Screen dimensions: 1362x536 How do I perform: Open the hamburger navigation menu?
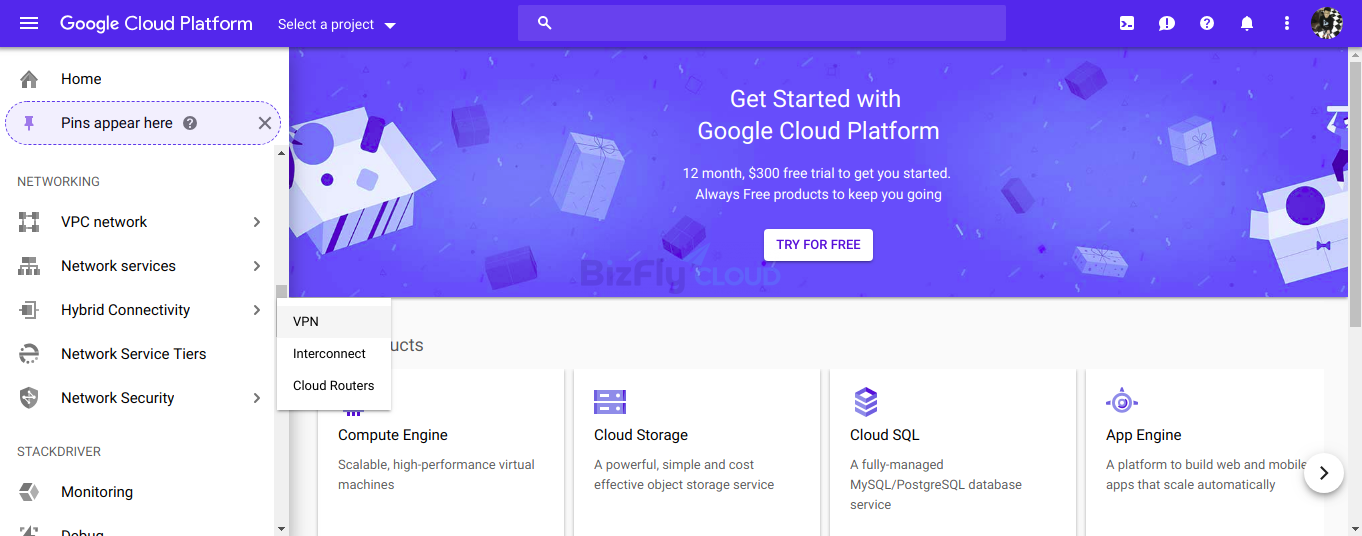pyautogui.click(x=29, y=23)
